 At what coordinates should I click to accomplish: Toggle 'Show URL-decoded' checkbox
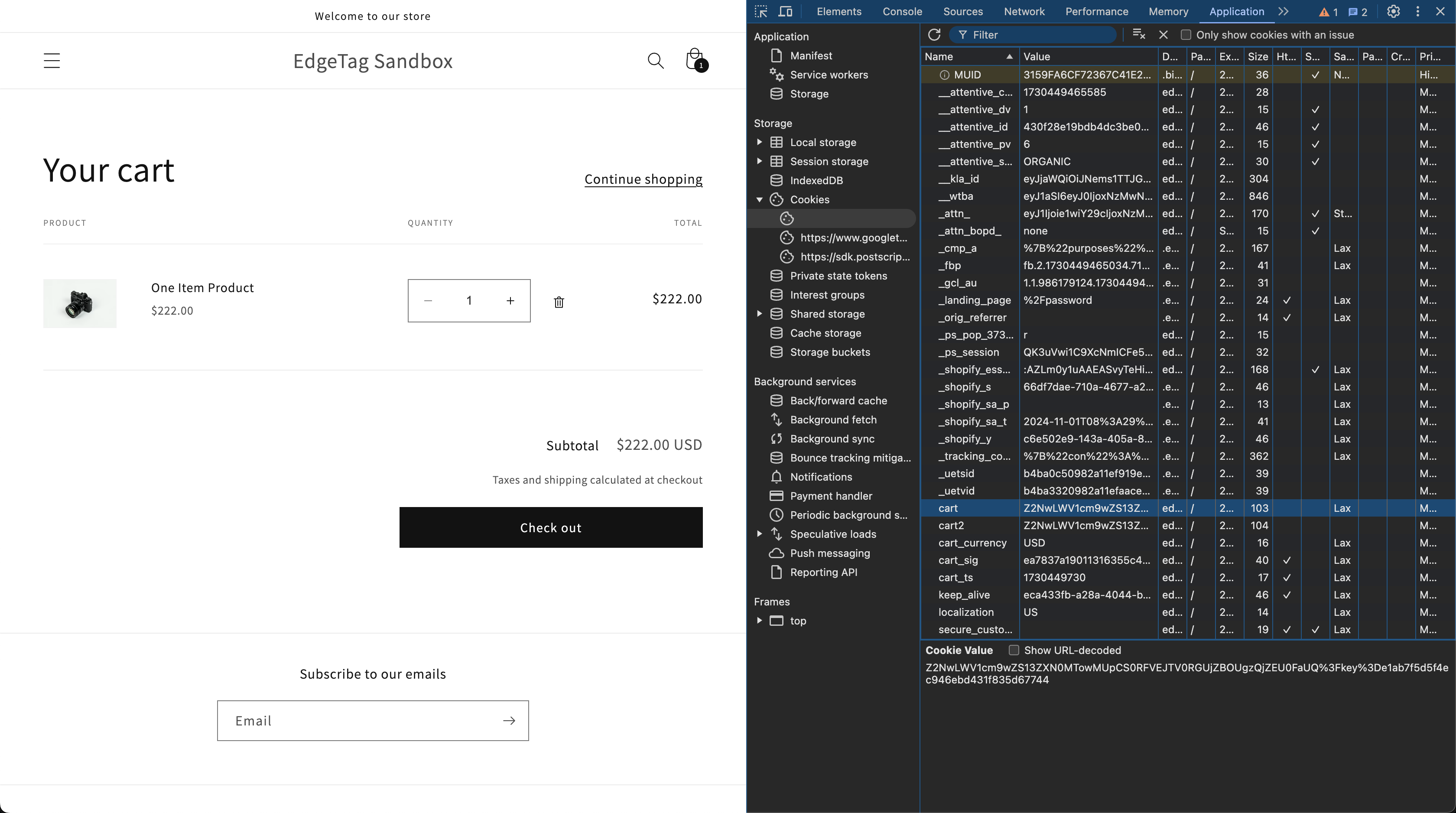tap(1014, 650)
